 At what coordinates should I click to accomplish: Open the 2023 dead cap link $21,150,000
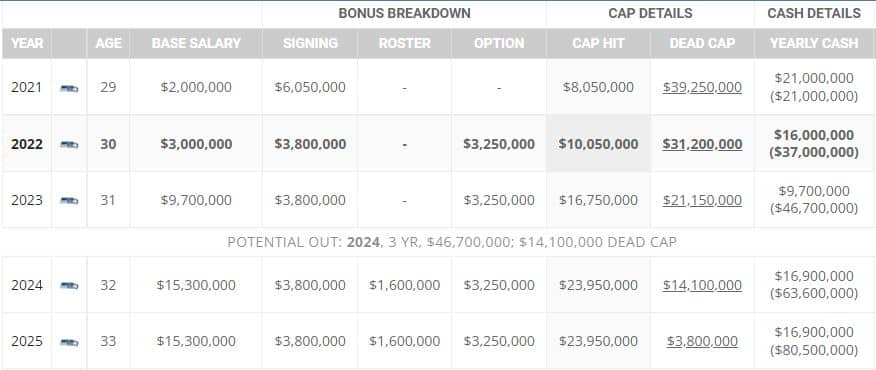[702, 200]
